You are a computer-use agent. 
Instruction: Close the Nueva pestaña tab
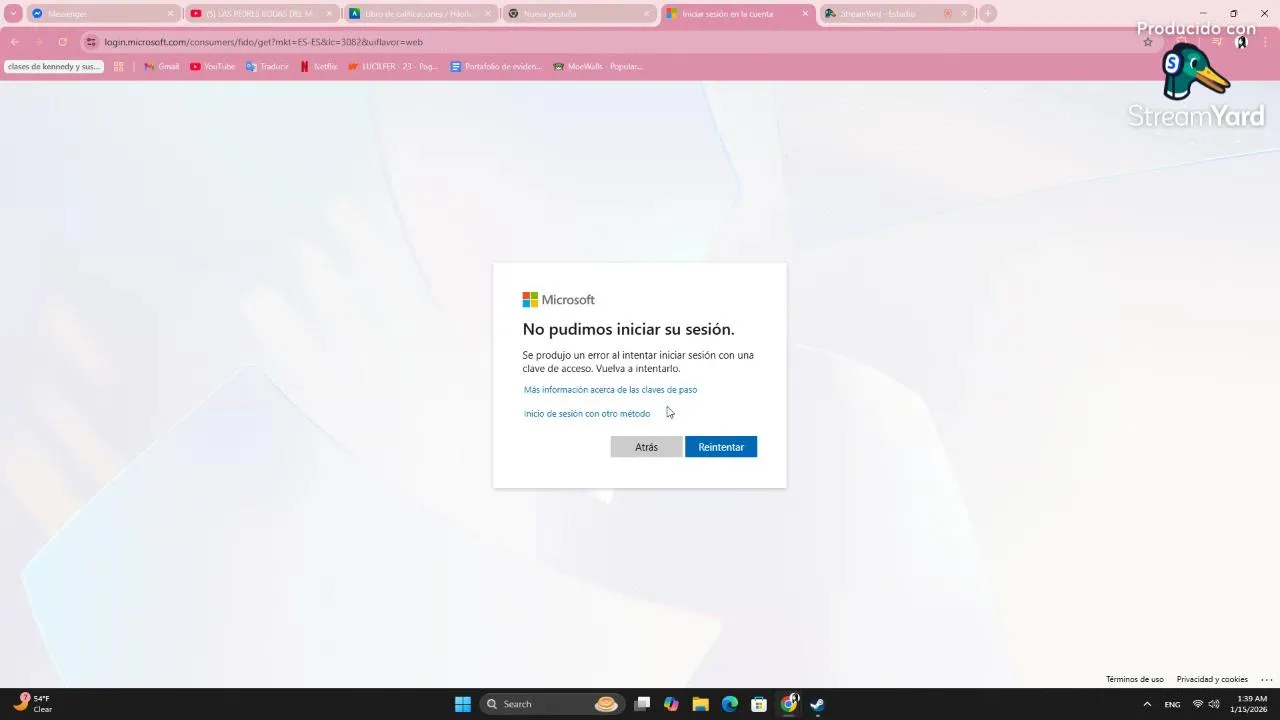(x=646, y=14)
